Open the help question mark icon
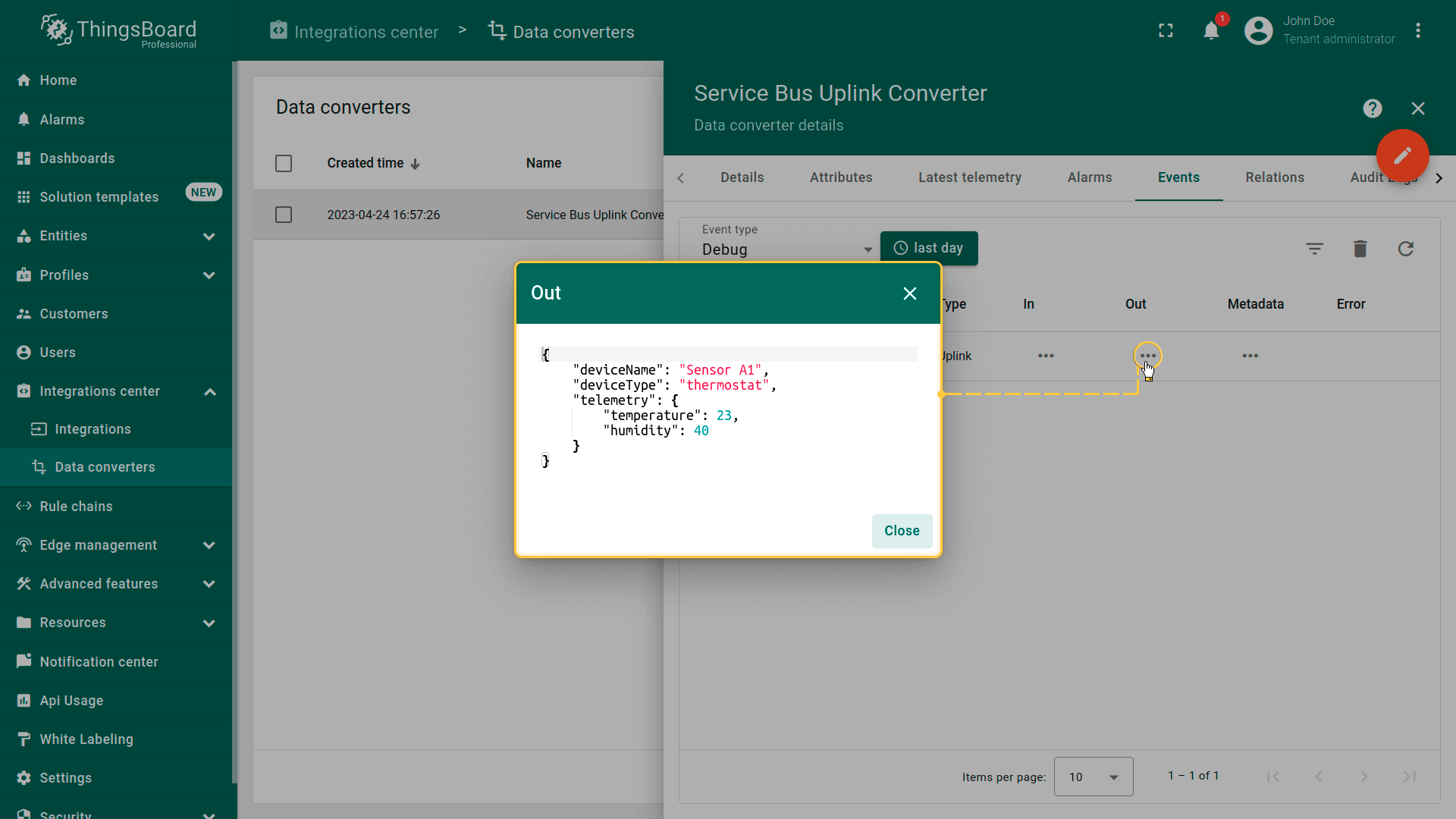Viewport: 1456px width, 819px height. 1372,108
